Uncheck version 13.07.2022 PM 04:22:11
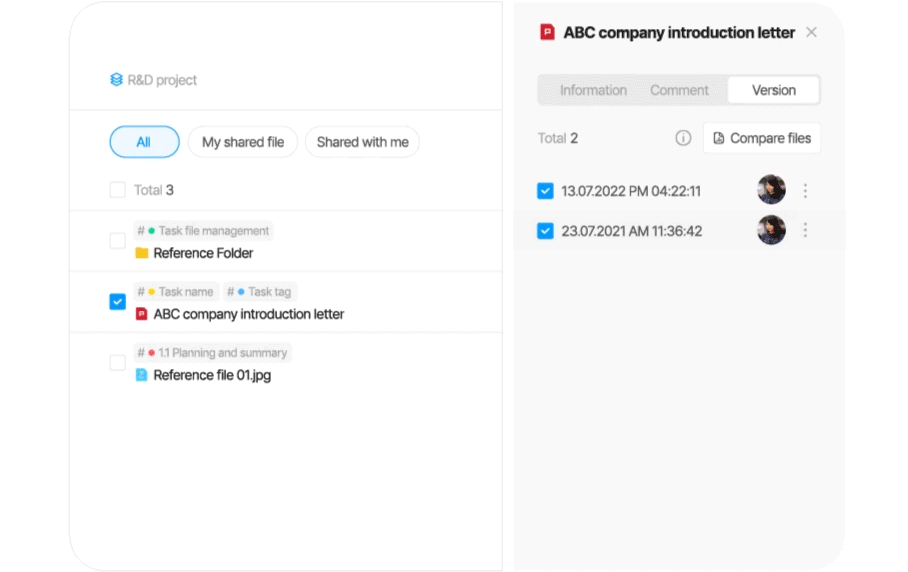 coord(545,191)
